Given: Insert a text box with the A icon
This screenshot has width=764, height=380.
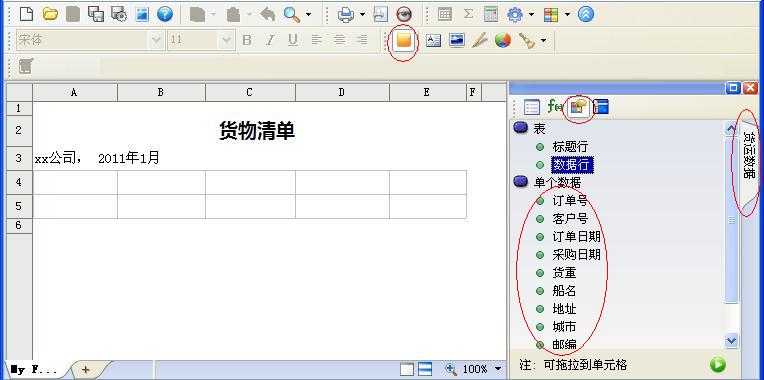Looking at the screenshot, I should (x=433, y=40).
